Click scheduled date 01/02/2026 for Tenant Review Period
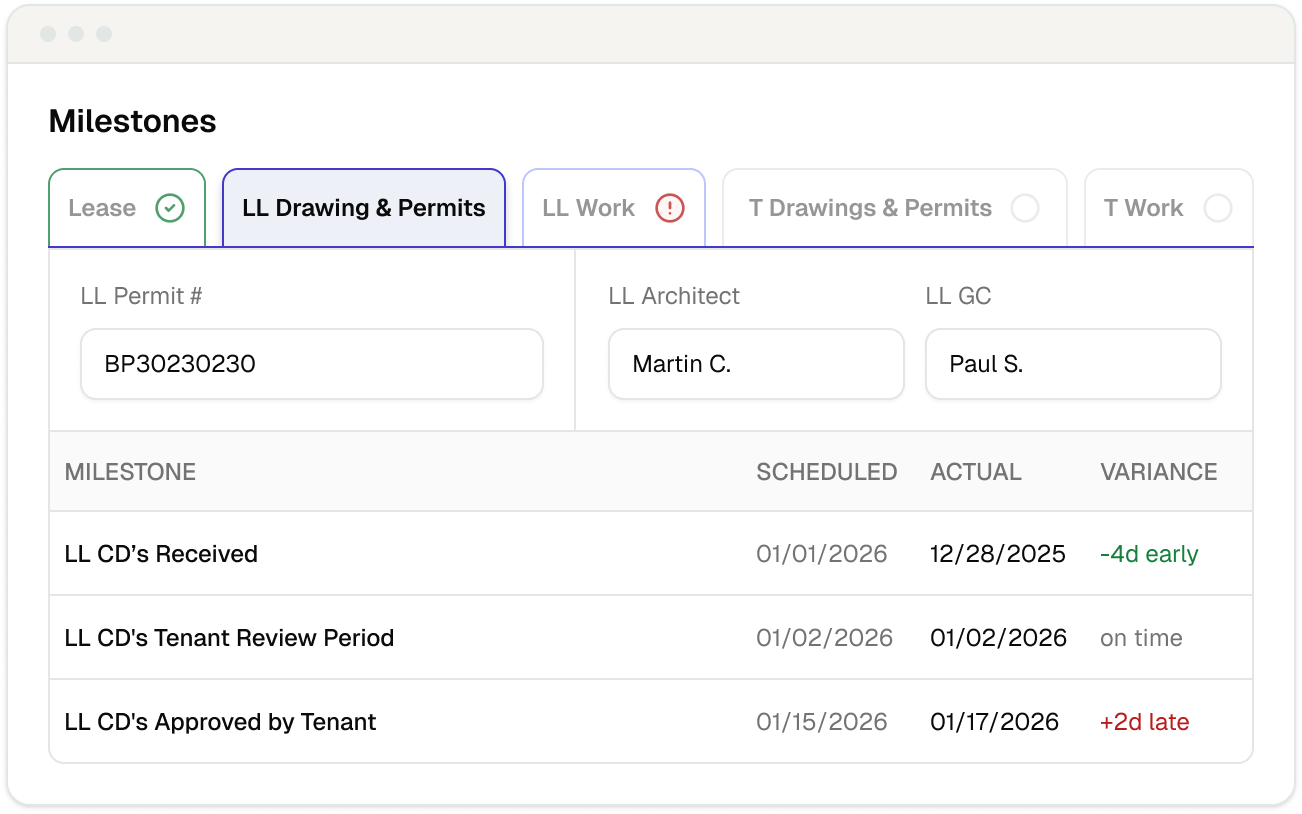Screen dimensions: 1302x814 point(825,638)
